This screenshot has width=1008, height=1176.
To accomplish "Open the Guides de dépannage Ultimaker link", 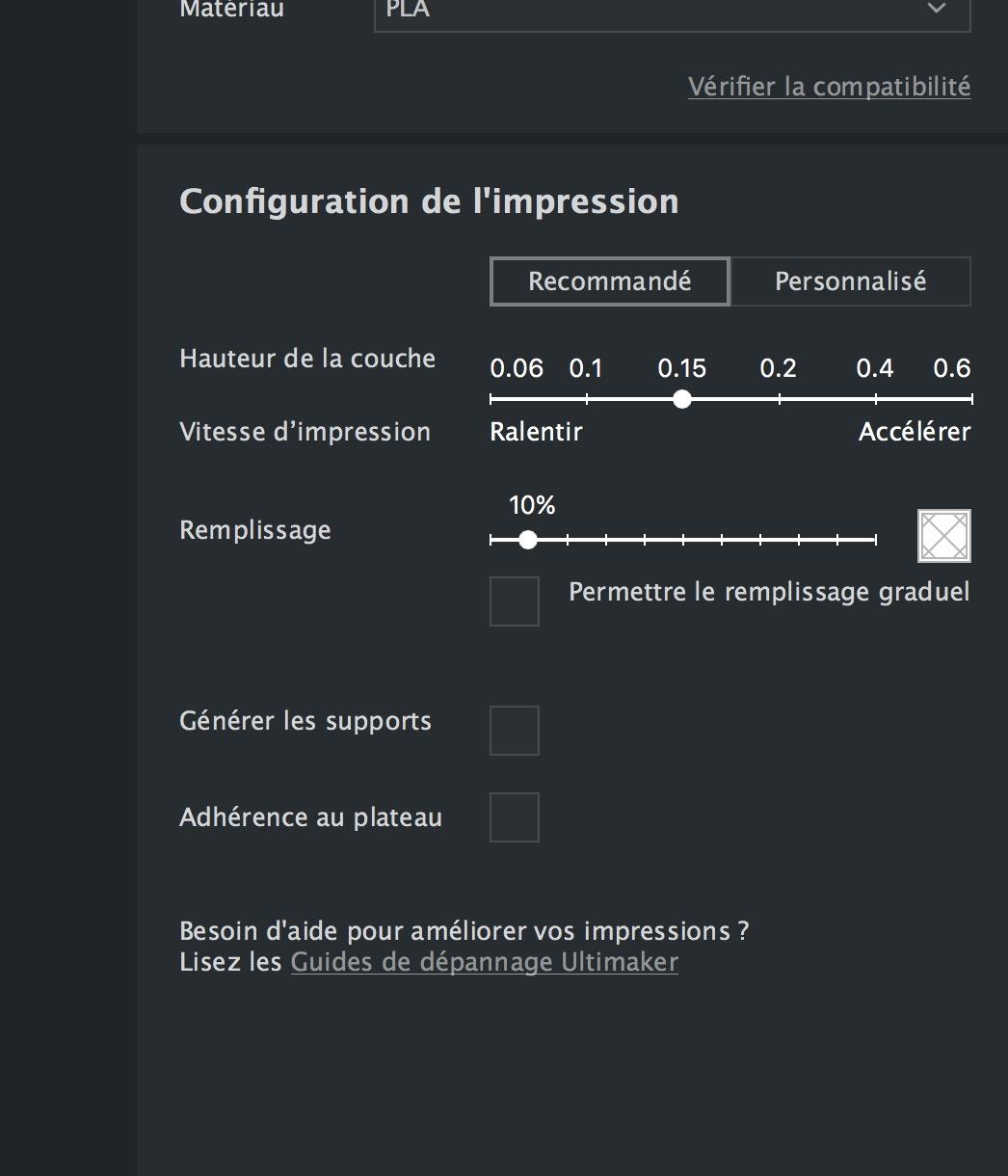I will (484, 962).
